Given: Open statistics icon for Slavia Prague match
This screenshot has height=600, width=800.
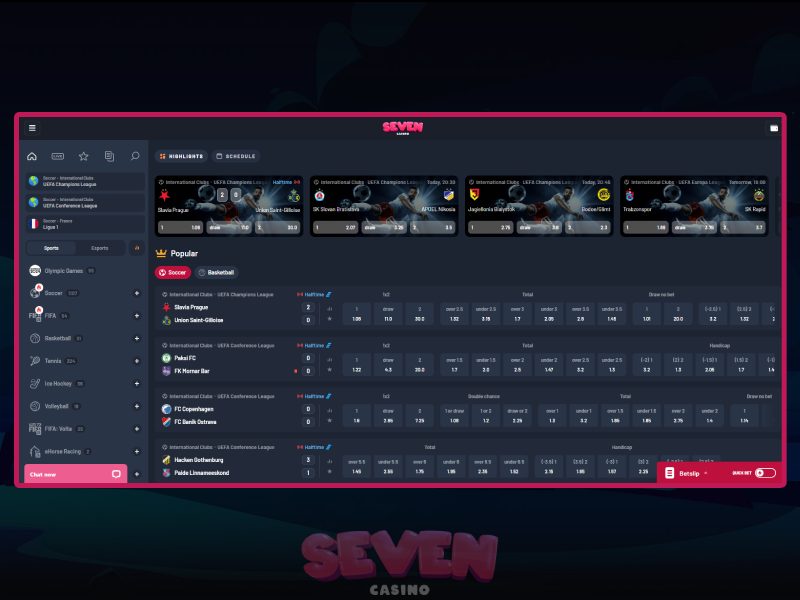Looking at the screenshot, I should point(330,309).
